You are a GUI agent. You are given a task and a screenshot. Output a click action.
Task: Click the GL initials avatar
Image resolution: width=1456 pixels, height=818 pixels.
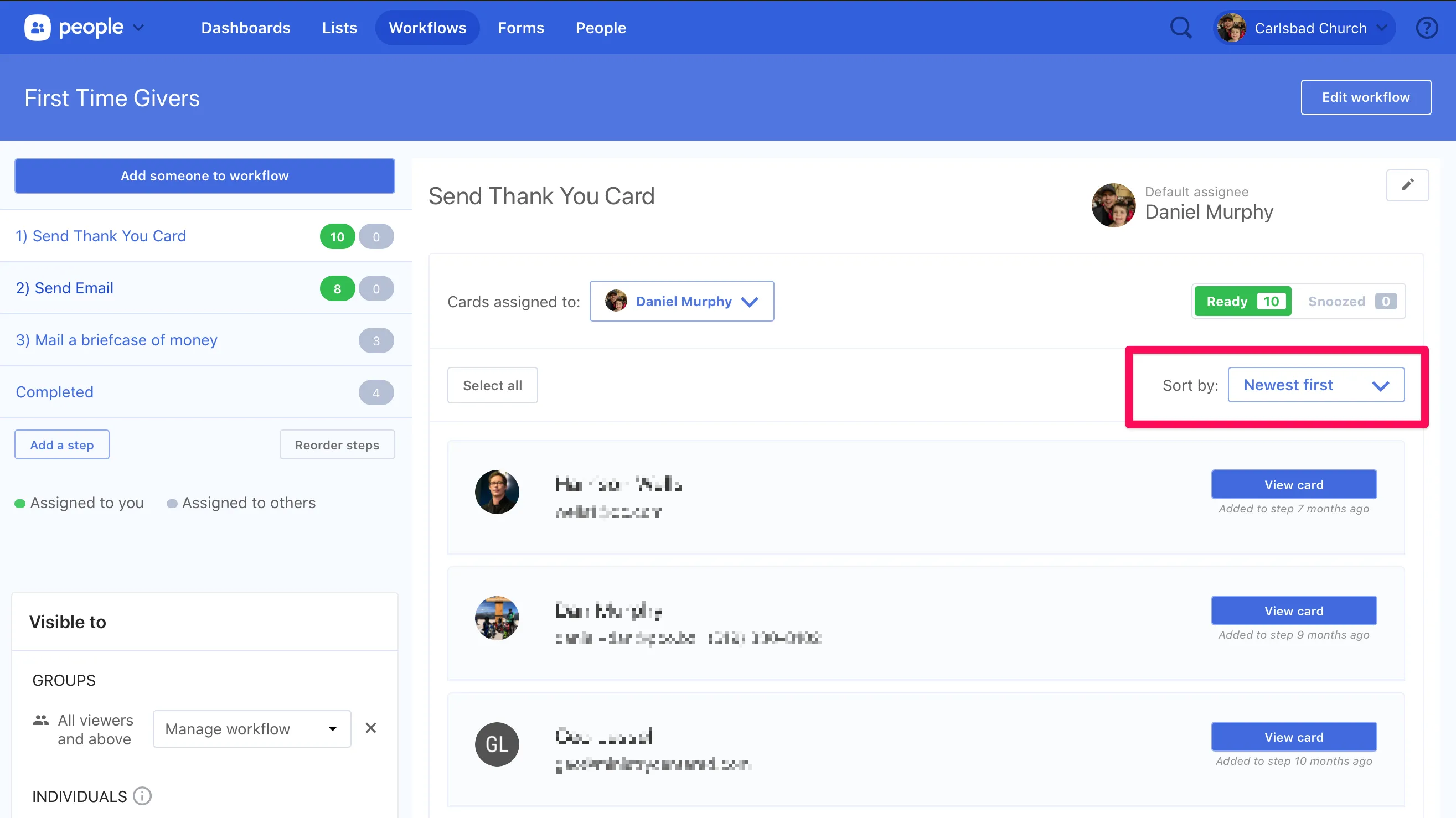click(x=497, y=744)
